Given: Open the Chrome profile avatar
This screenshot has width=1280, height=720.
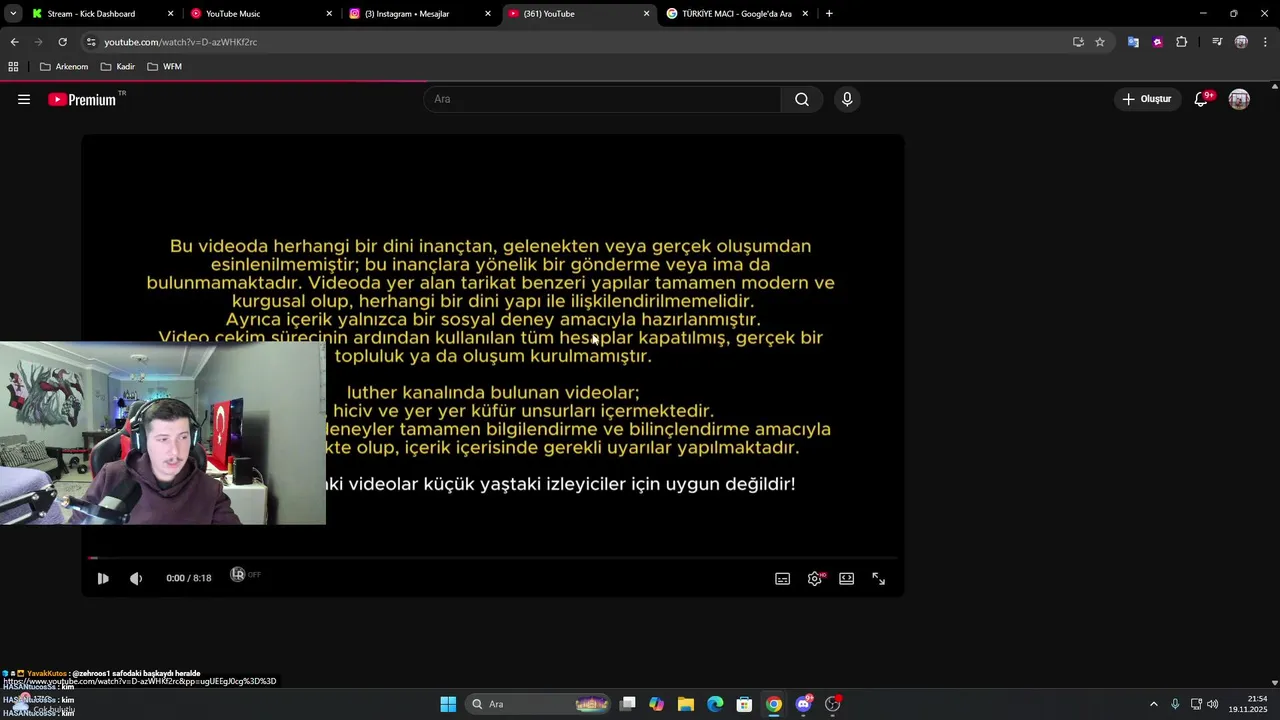Looking at the screenshot, I should click(x=1241, y=42).
